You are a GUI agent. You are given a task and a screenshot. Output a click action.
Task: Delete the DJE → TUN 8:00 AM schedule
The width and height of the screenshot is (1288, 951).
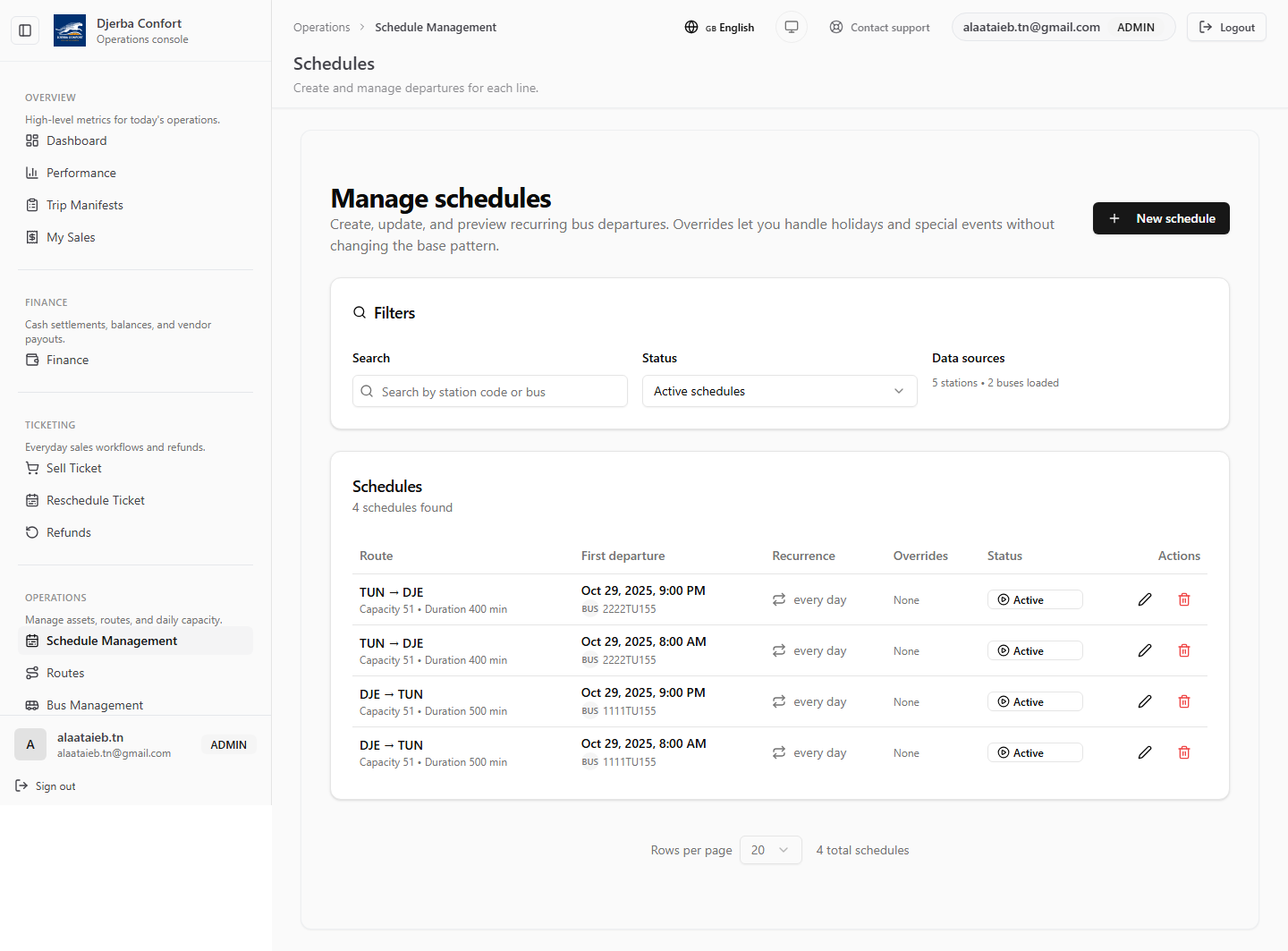[x=1183, y=752]
